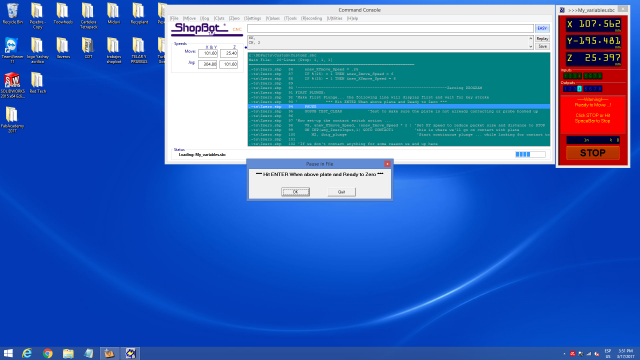Open the Recycle Bin on the desktop
640x360 pixels.
[x=12, y=13]
